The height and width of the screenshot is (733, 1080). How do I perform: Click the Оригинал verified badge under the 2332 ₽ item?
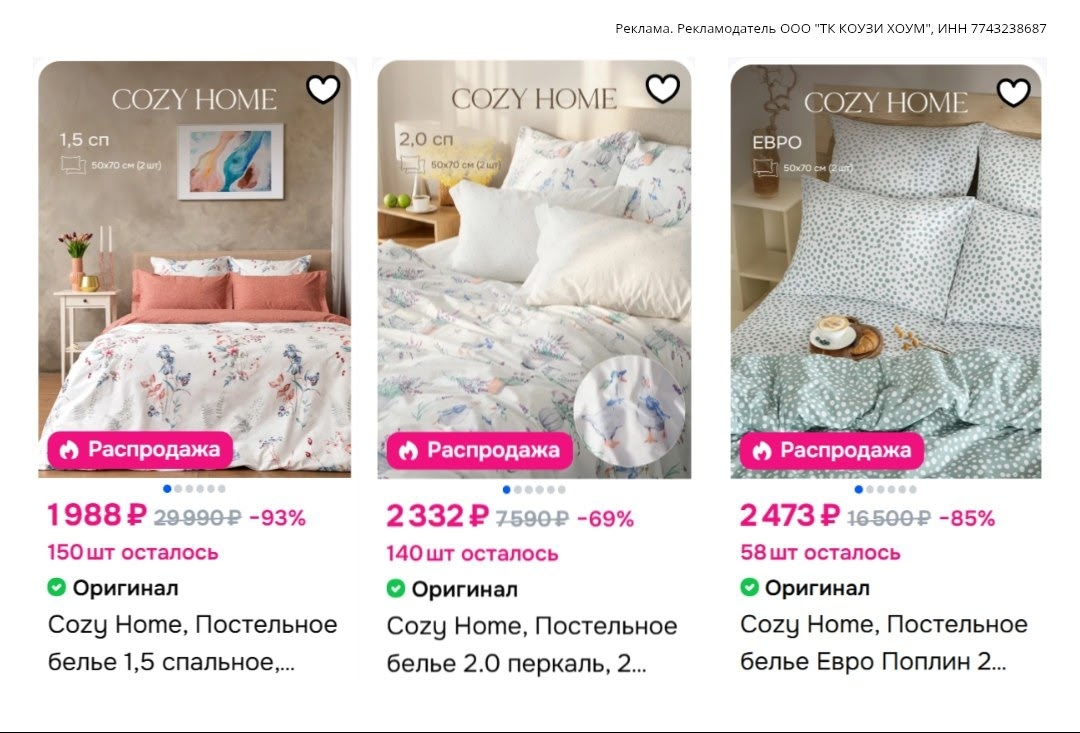pos(452,589)
